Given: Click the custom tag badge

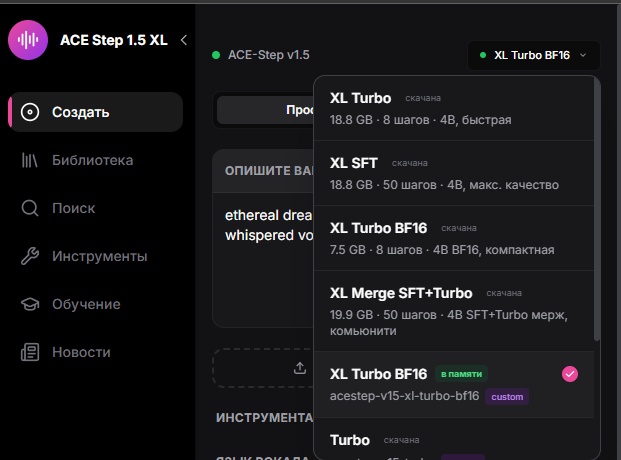Looking at the screenshot, I should pyautogui.click(x=507, y=397).
